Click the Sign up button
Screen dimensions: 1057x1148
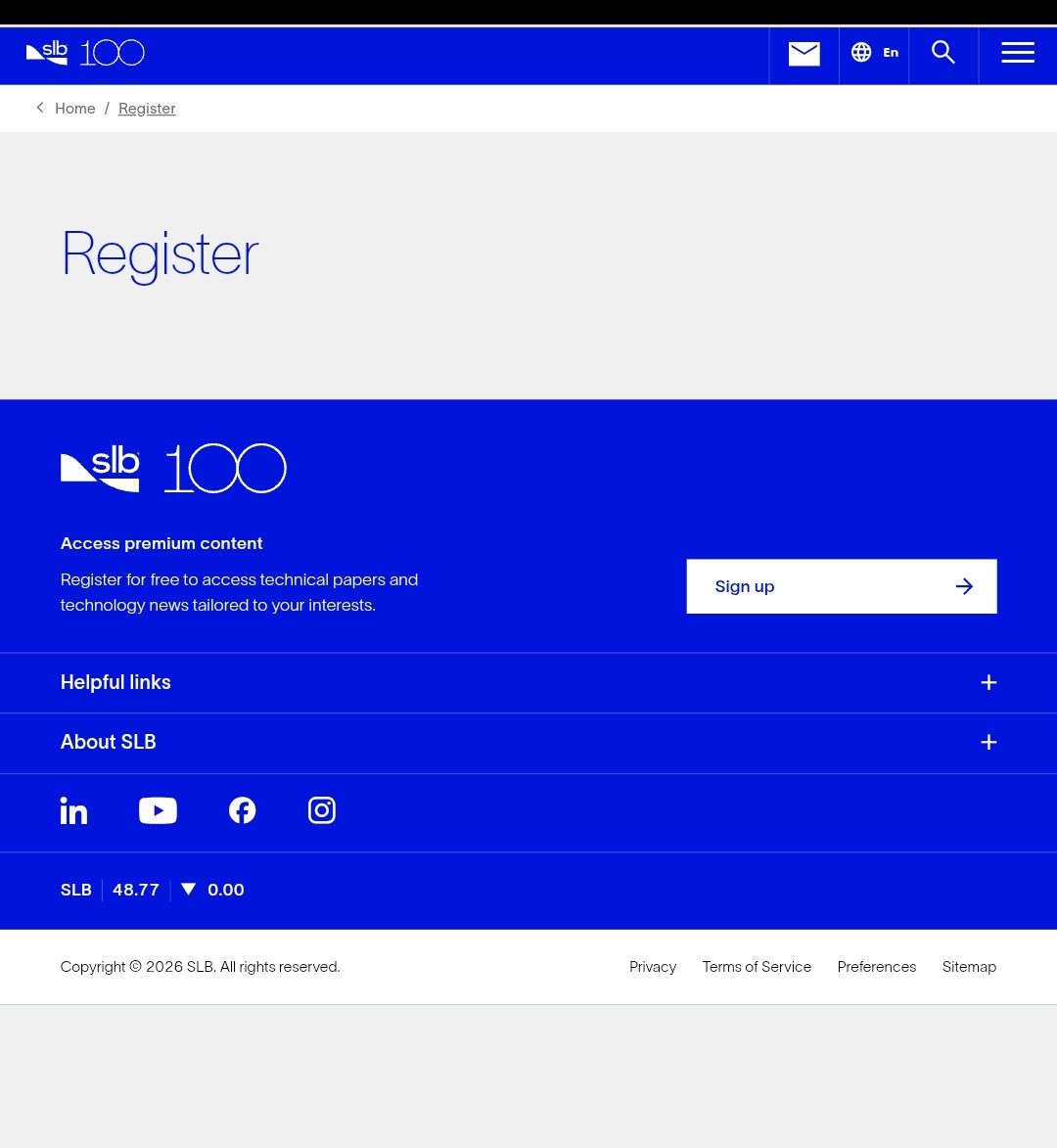[841, 586]
